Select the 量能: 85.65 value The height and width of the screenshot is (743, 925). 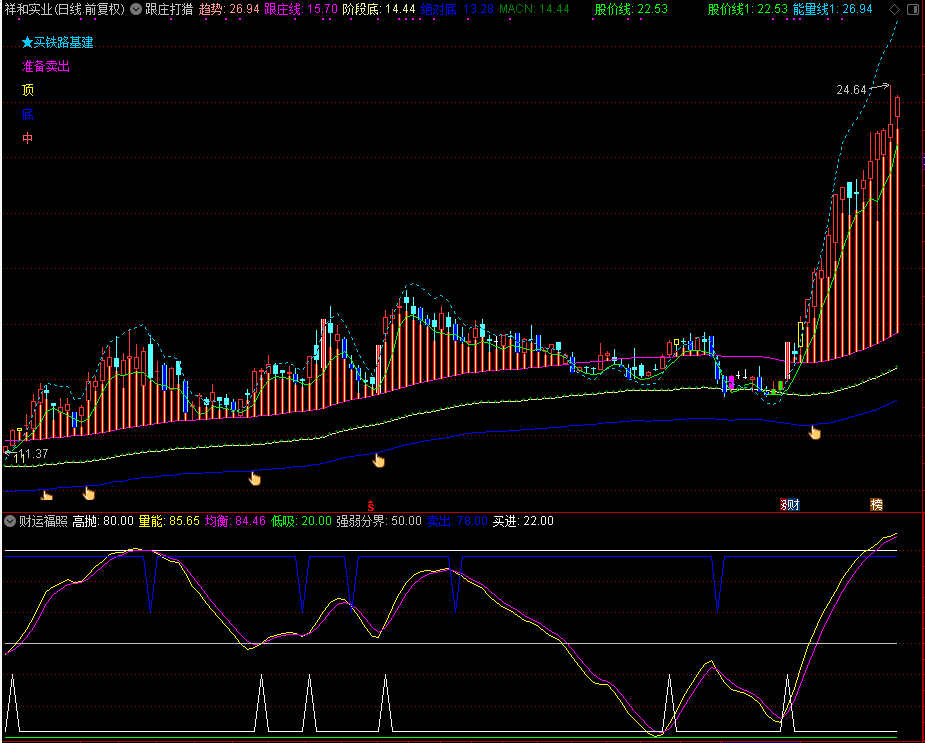169,521
